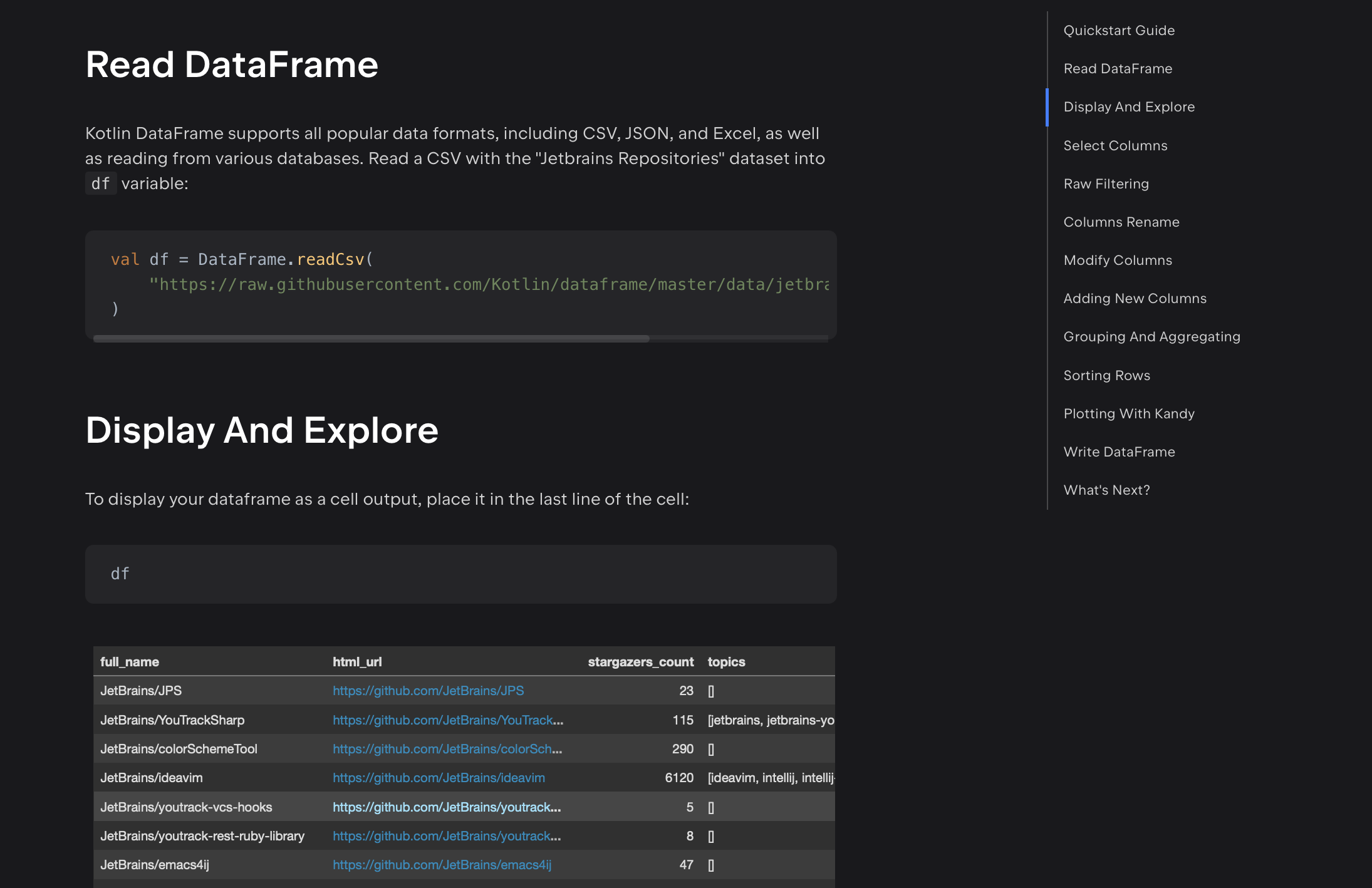This screenshot has width=1372, height=888.
Task: Open the JetBrains/JPS repository link
Action: coord(429,691)
